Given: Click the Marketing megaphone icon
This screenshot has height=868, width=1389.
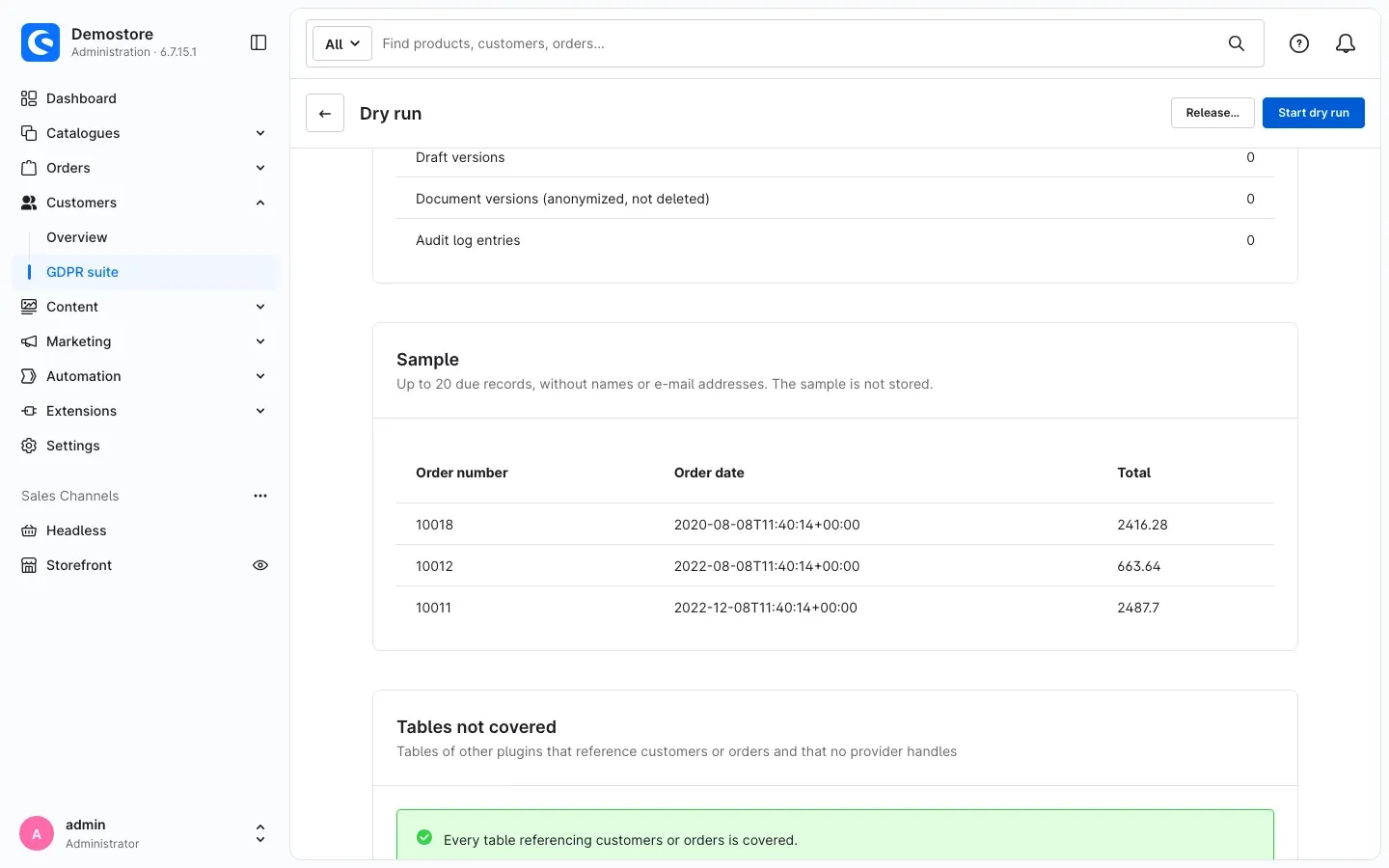Looking at the screenshot, I should [x=29, y=341].
